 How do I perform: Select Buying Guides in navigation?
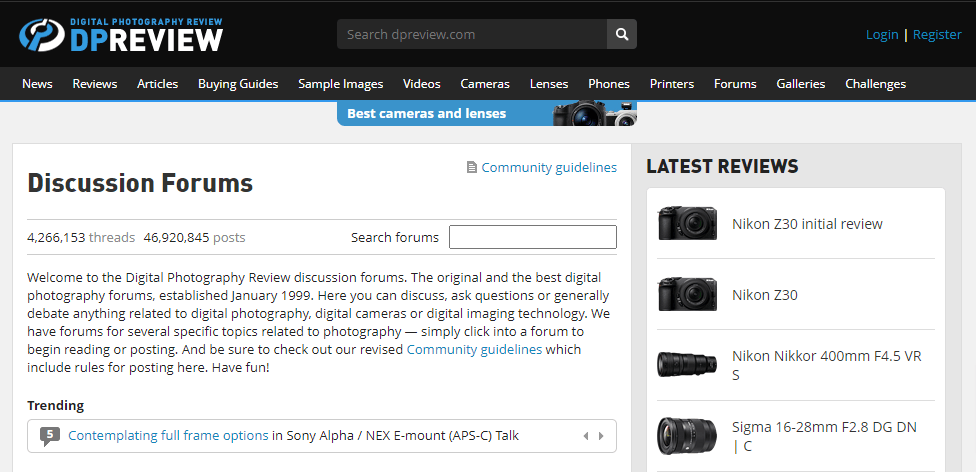[x=238, y=83]
